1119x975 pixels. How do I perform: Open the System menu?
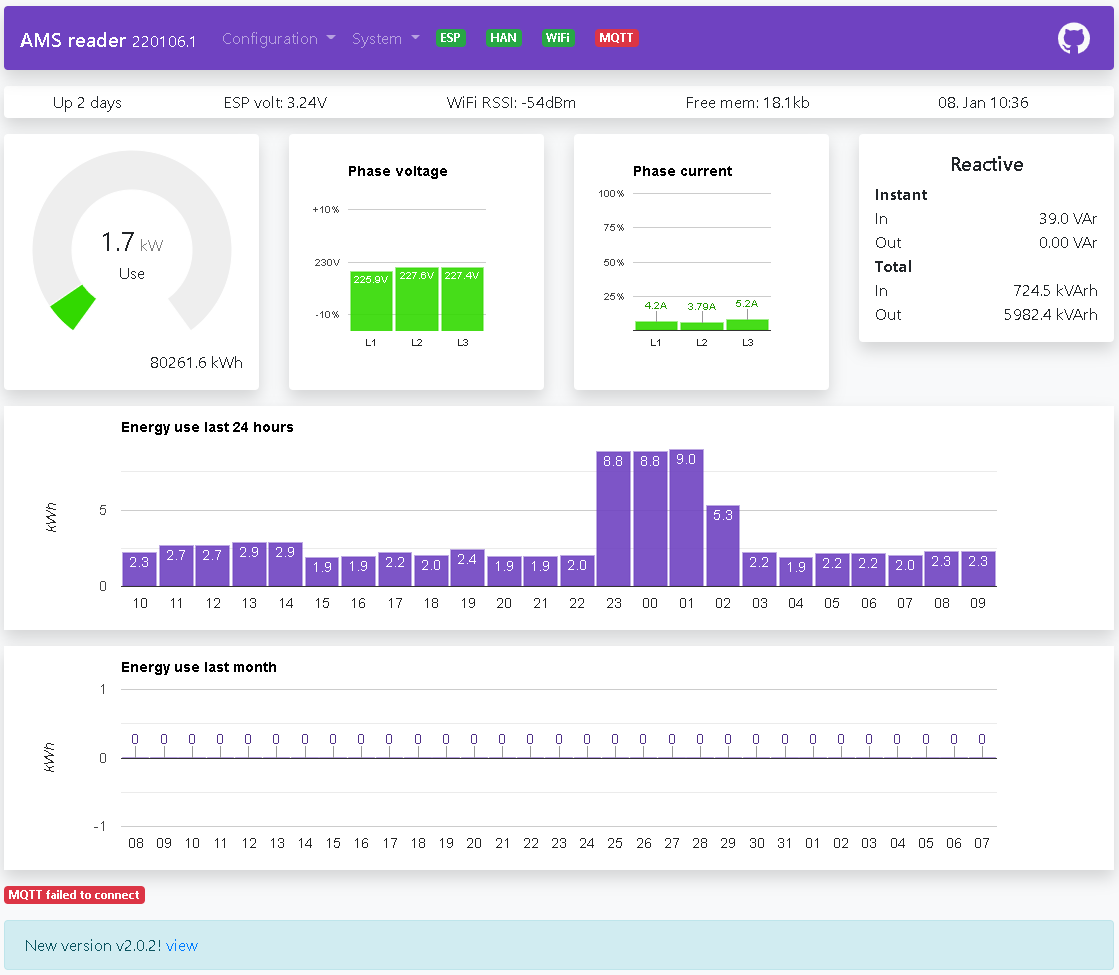tap(378, 38)
